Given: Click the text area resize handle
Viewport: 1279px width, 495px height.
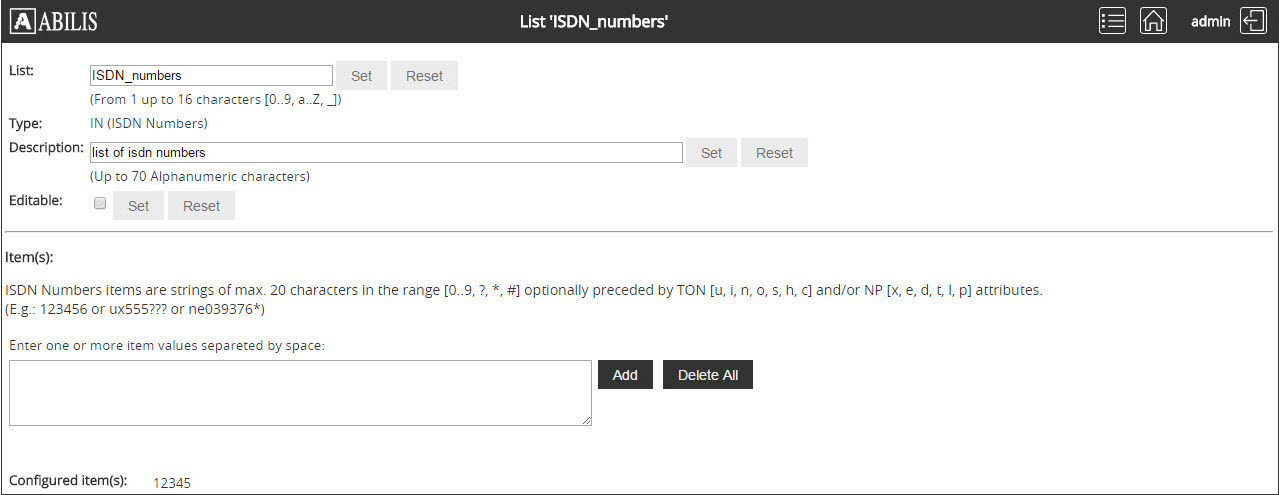Looking at the screenshot, I should [x=587, y=421].
